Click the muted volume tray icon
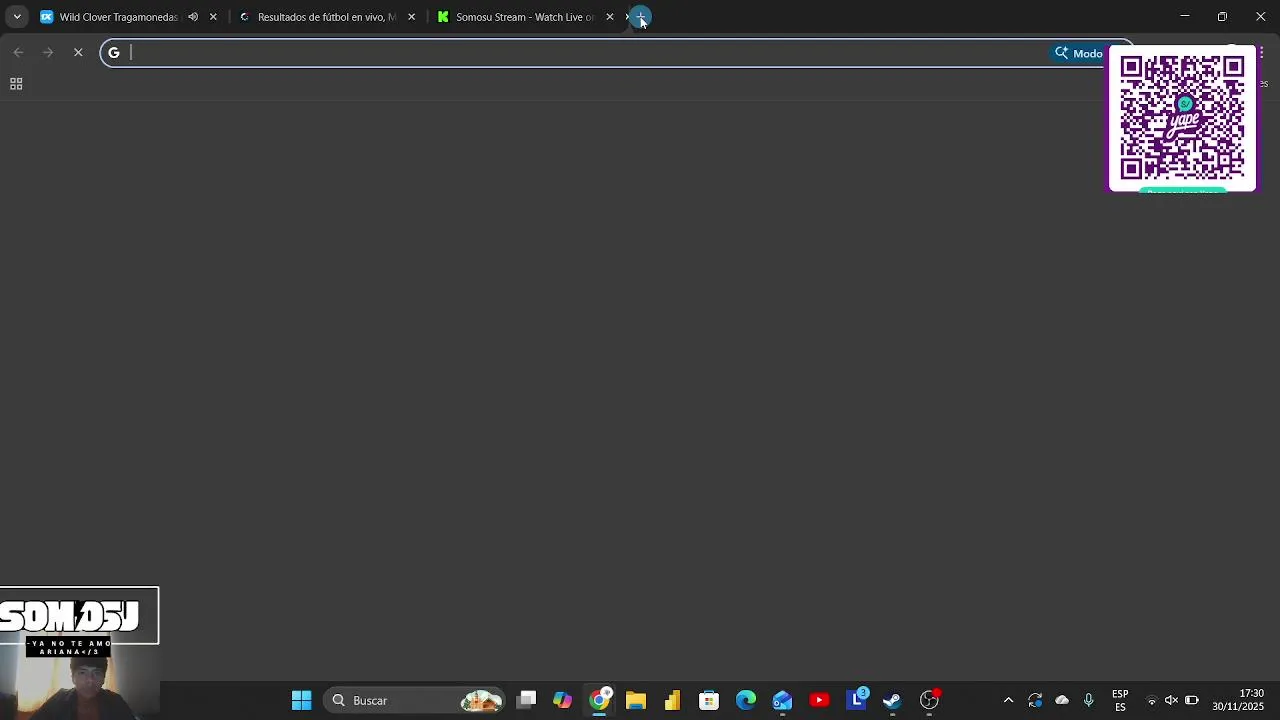This screenshot has height=720, width=1280. (1171, 700)
